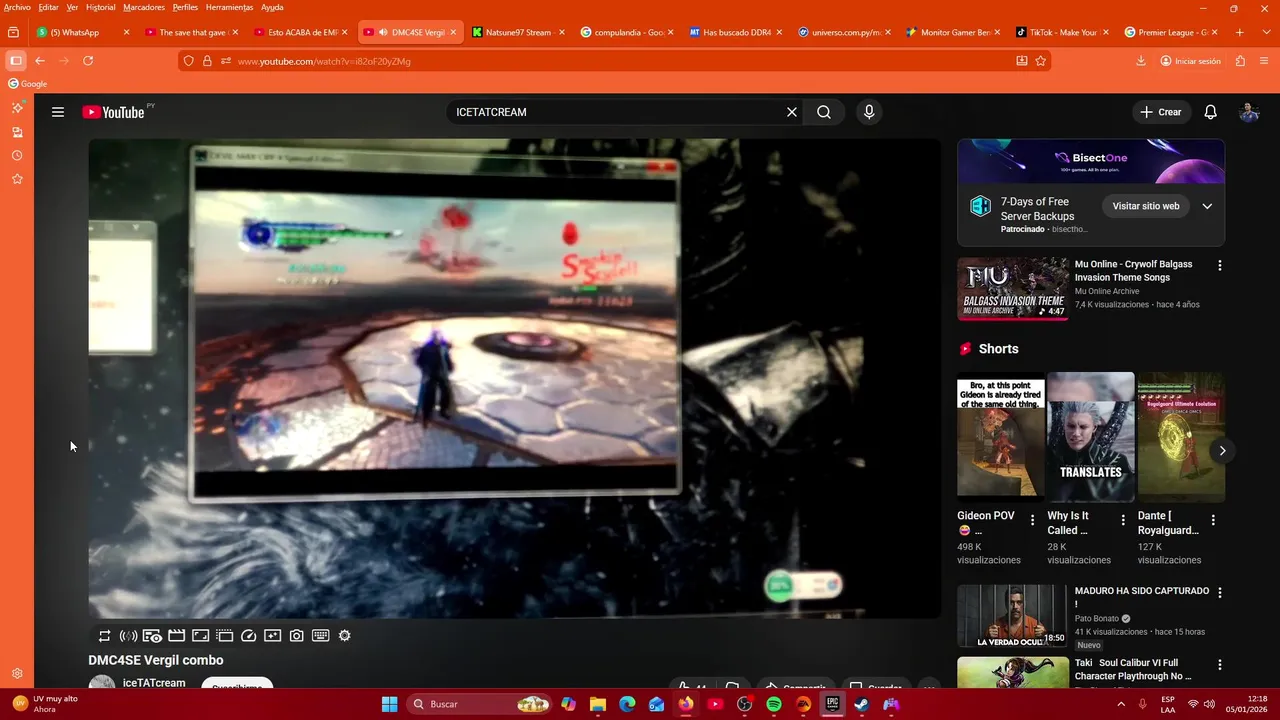Bookmark this page with star icon
This screenshot has width=1280, height=720.
click(x=1041, y=61)
